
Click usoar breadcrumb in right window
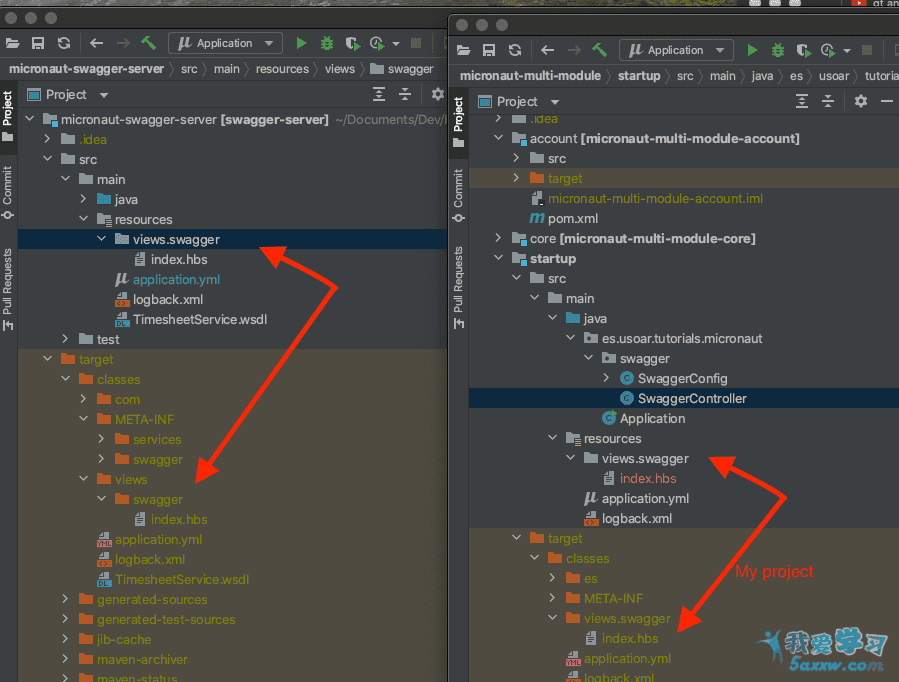834,76
